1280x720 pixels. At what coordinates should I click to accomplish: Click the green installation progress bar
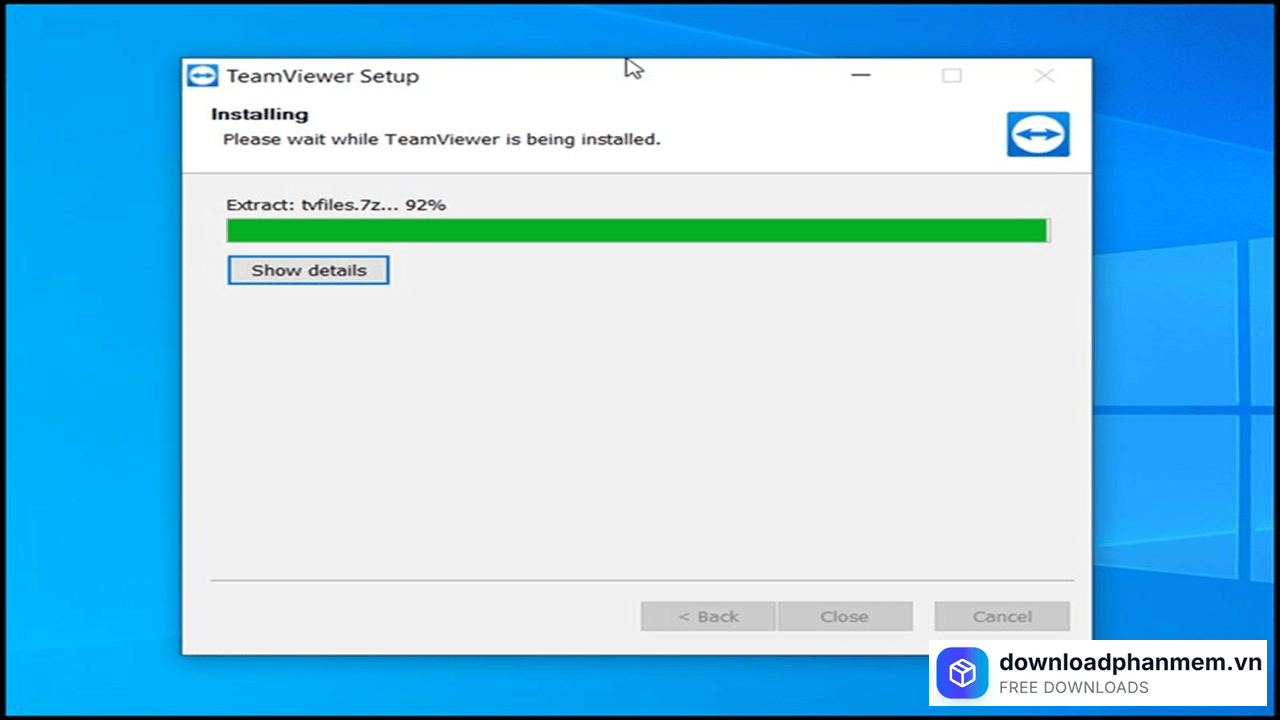[638, 231]
